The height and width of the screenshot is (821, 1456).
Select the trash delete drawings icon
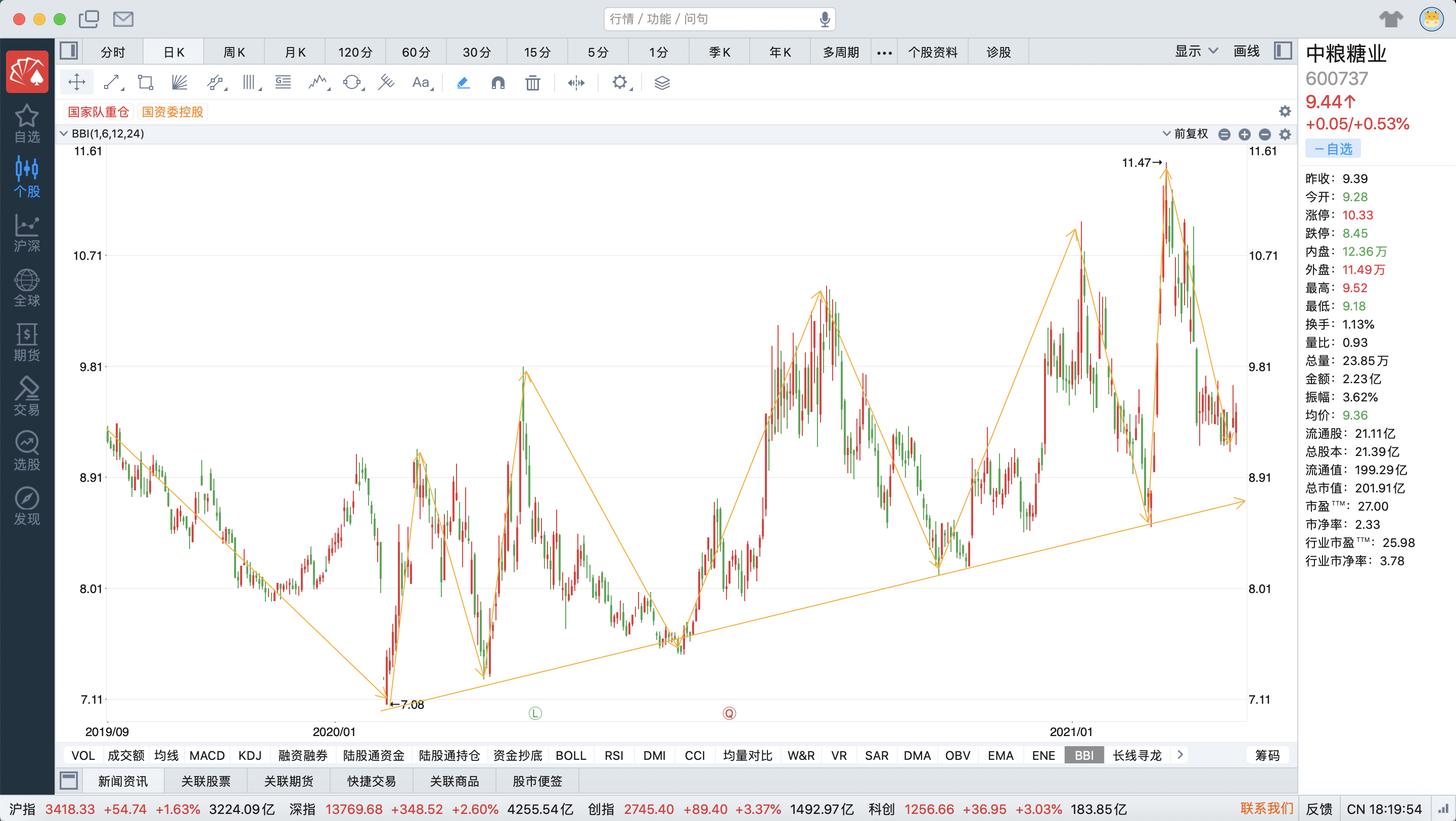(532, 83)
